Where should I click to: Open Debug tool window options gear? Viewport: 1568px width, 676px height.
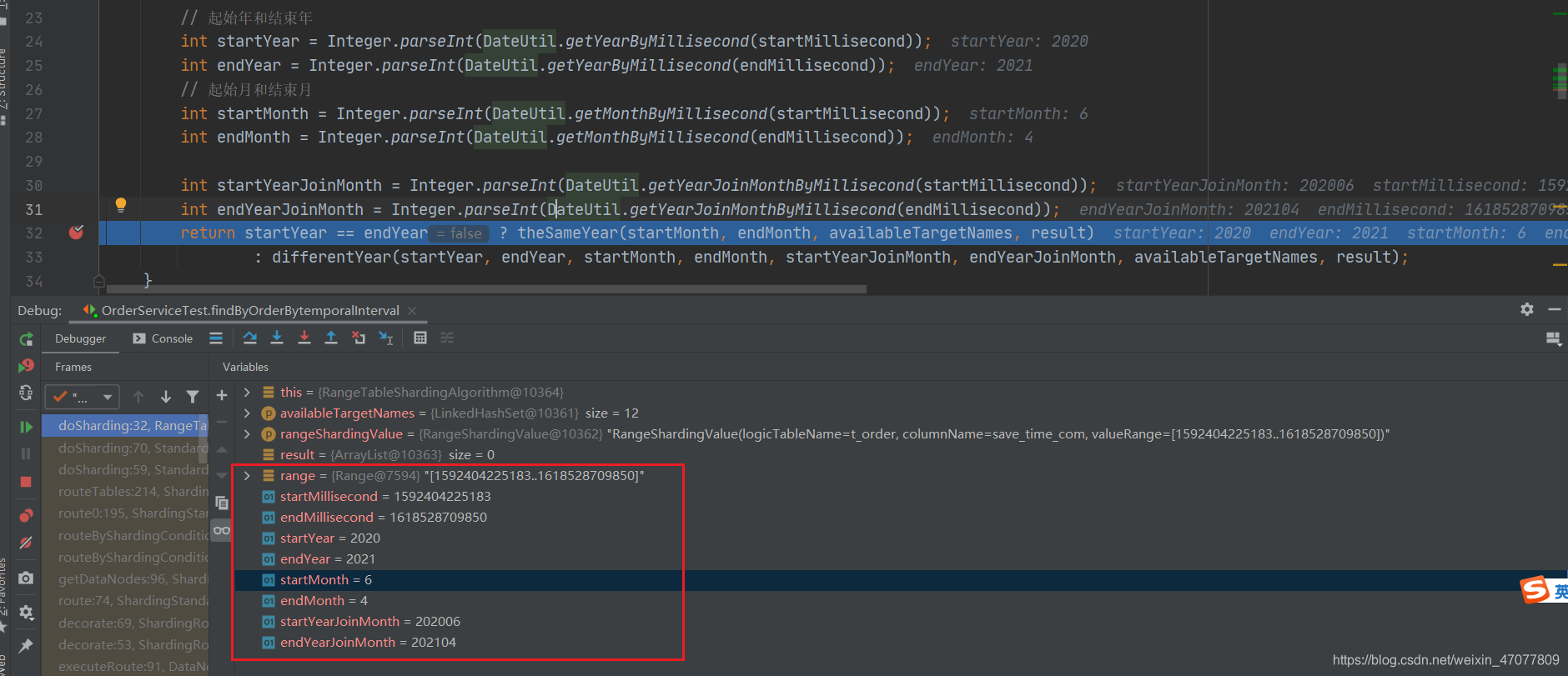1526,309
